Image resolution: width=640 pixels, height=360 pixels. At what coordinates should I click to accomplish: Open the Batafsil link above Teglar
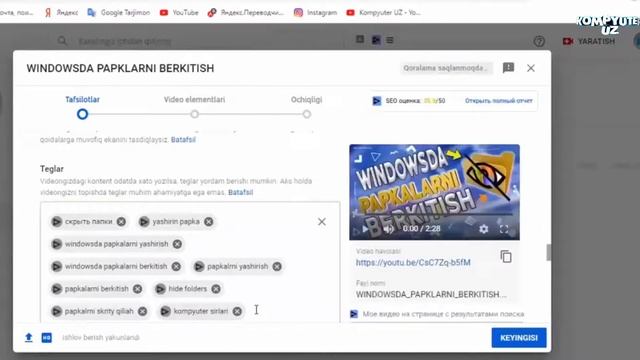pos(183,140)
